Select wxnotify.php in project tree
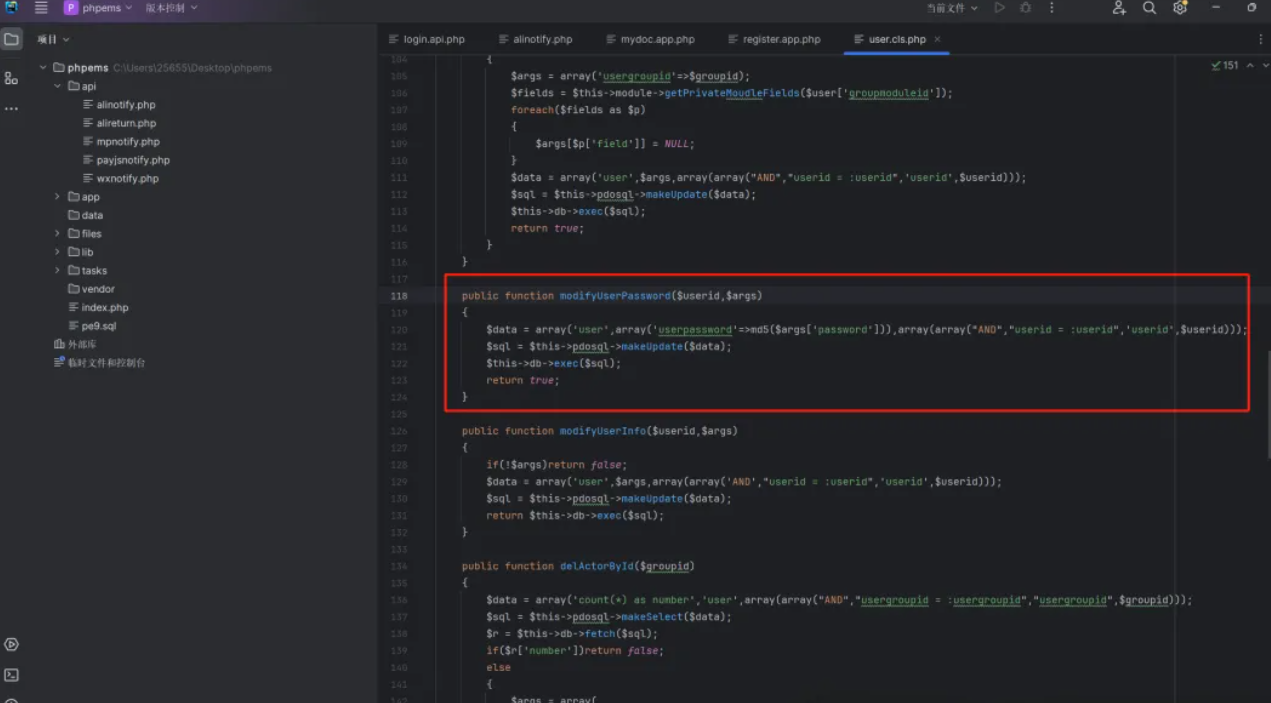This screenshot has height=703, width=1271. pyautogui.click(x=127, y=179)
